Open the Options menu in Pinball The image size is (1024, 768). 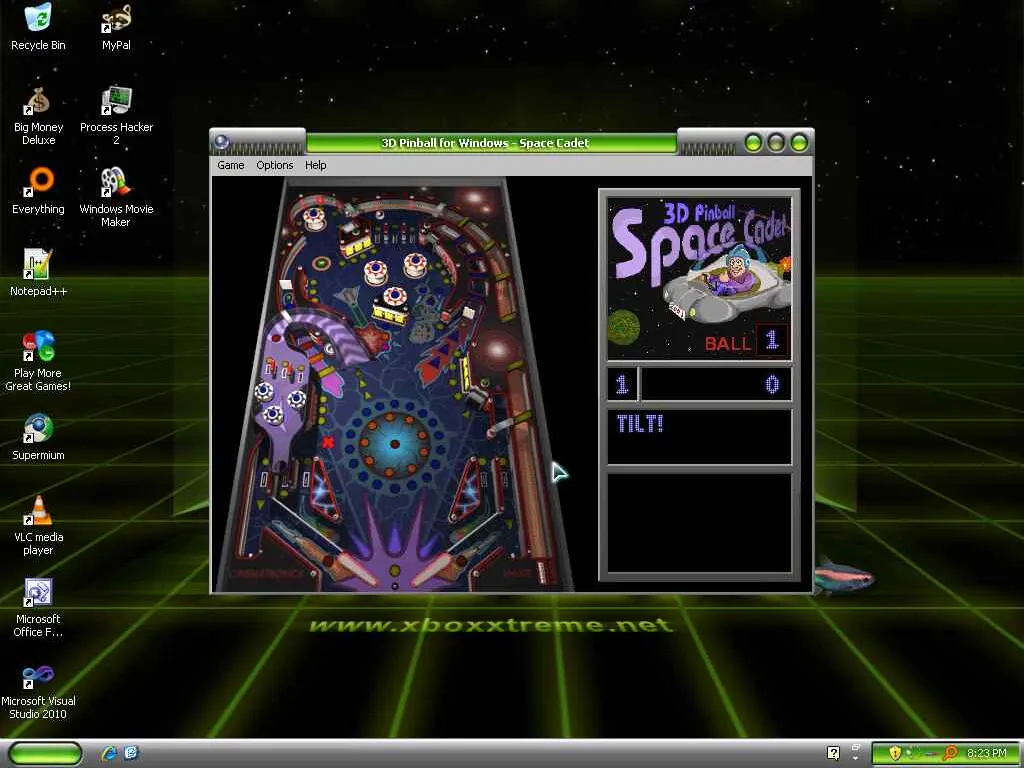pos(274,165)
